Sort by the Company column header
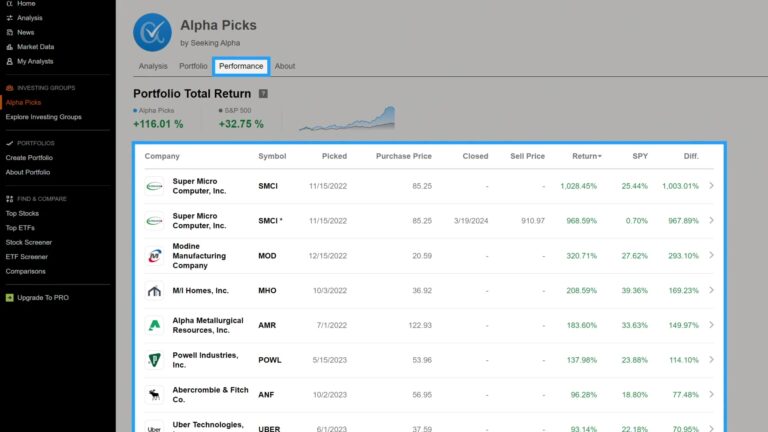This screenshot has height=432, width=768. [x=162, y=156]
